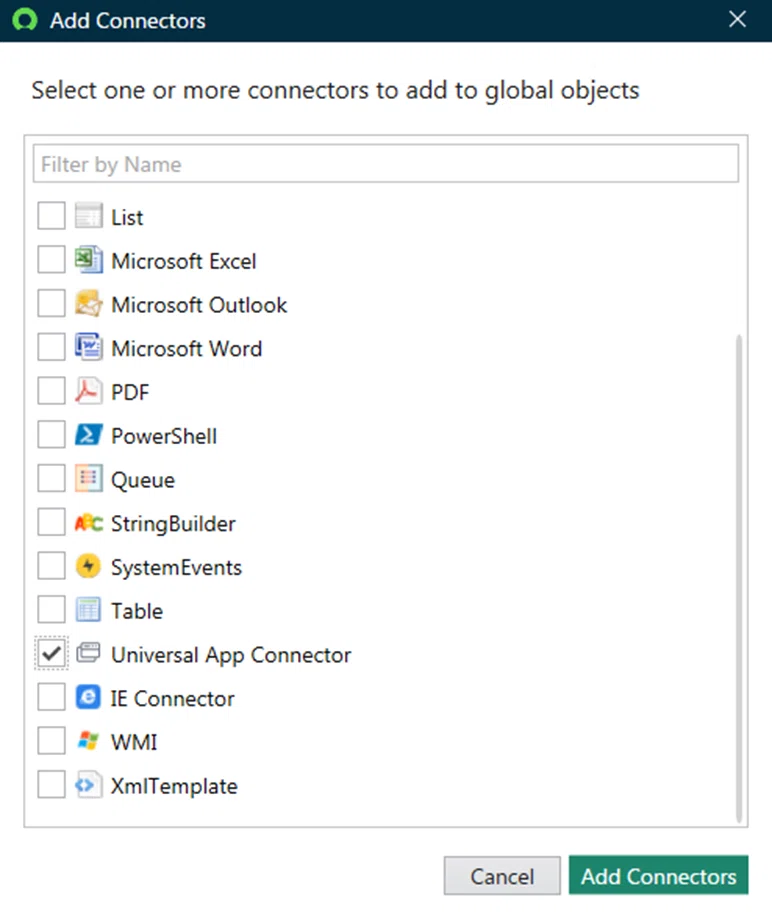Click the IE Connector browser icon
772x917 pixels.
click(89, 697)
